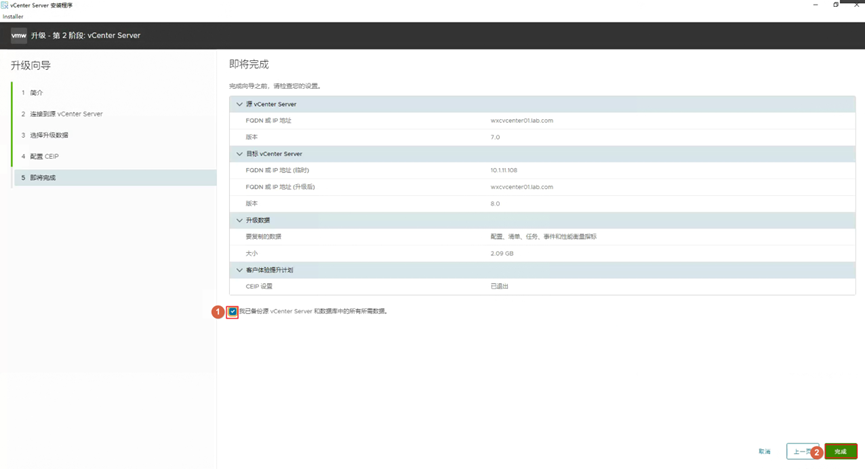This screenshot has width=865, height=469.
Task: Select step 5 即将完成
Action: click(x=115, y=178)
